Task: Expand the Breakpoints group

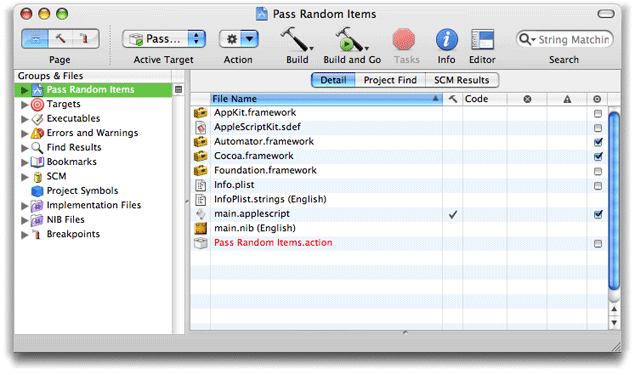Action: pos(24,235)
